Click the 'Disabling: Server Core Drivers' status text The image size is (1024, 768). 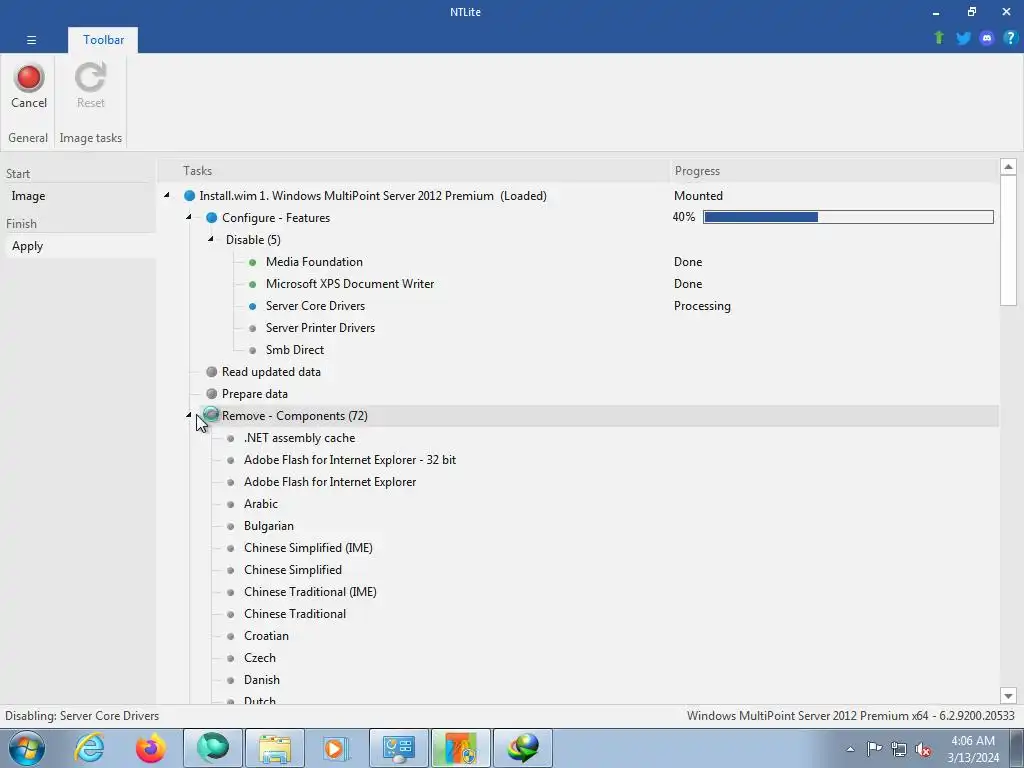[82, 716]
